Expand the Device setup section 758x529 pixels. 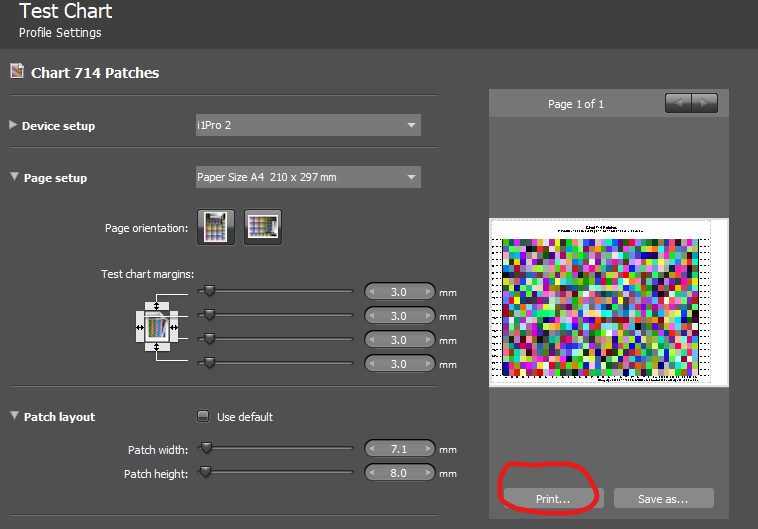click(14, 125)
